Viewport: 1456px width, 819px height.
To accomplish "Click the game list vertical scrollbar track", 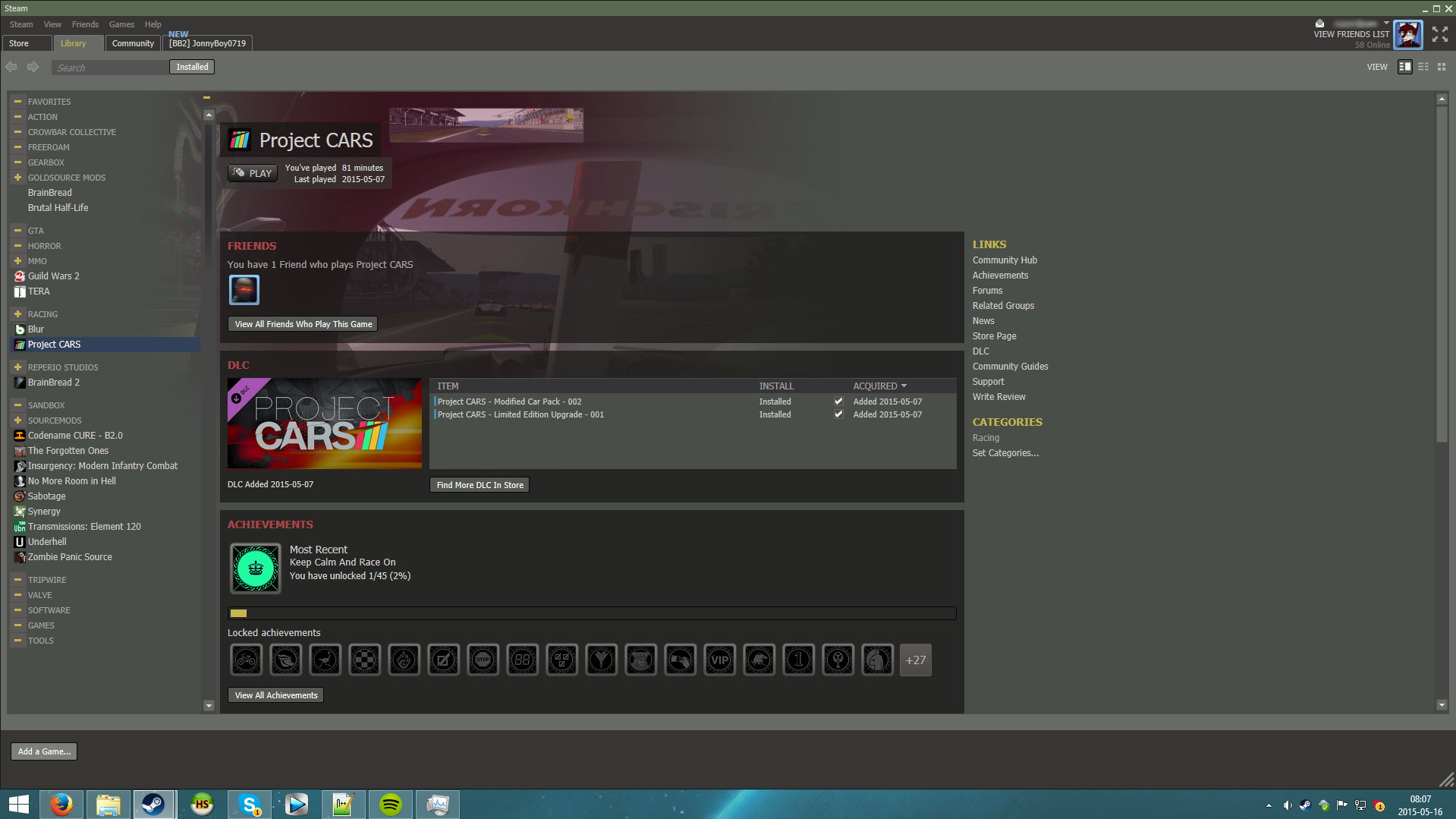I will [x=209, y=410].
